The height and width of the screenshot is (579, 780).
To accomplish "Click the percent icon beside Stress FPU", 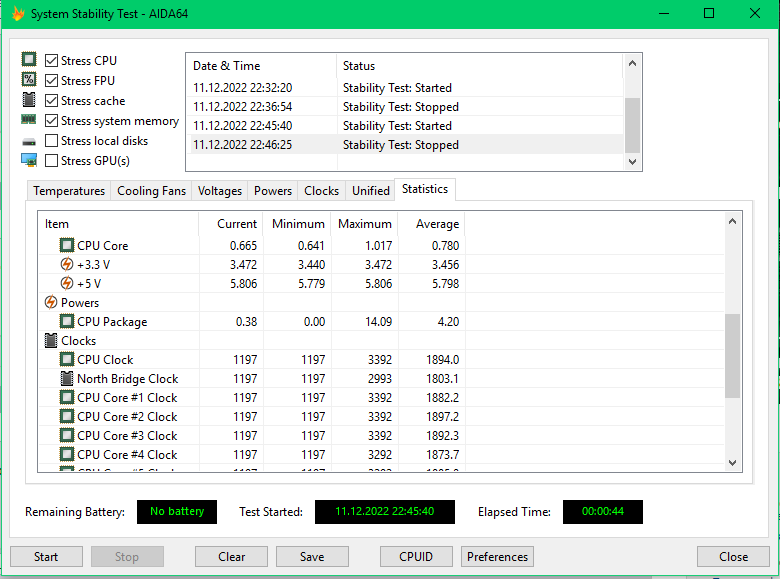I will 29,80.
